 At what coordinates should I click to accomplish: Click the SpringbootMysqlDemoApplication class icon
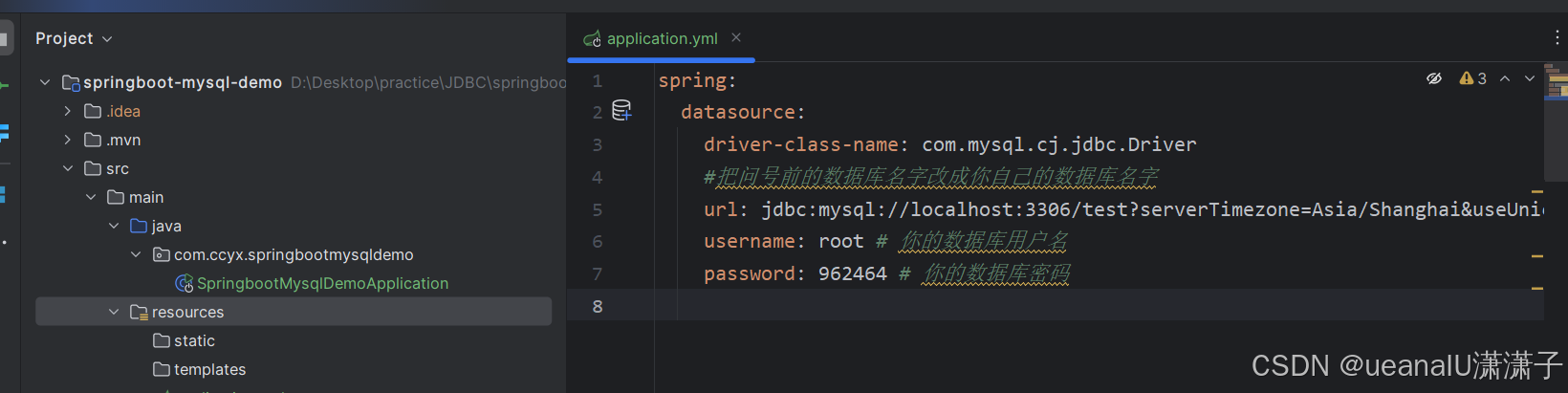pos(185,283)
